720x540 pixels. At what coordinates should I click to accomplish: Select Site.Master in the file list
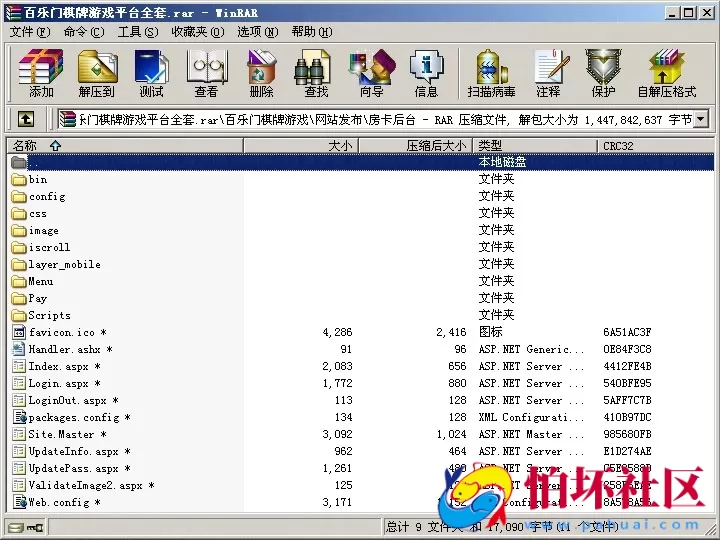coord(59,434)
